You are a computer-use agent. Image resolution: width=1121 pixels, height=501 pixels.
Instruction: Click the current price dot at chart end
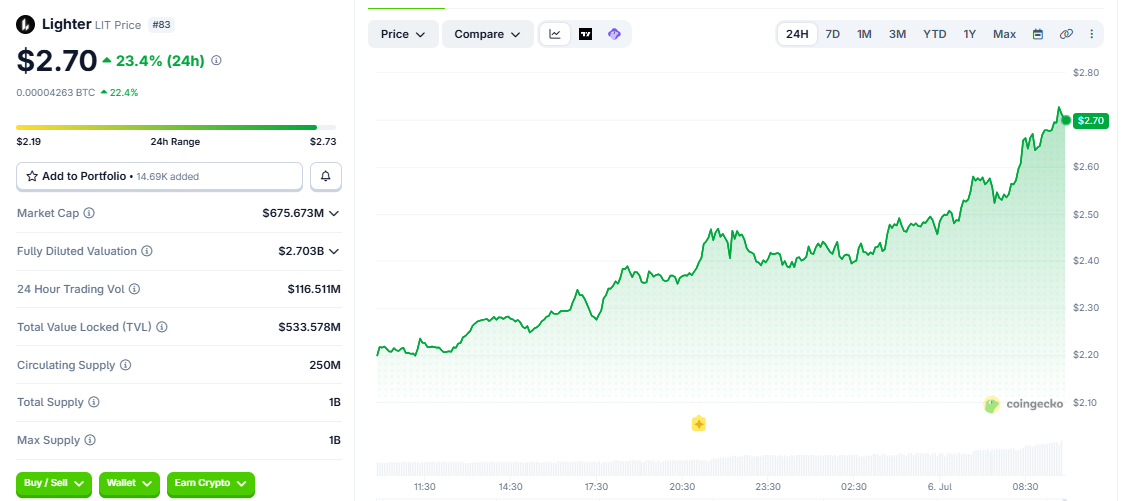coord(1066,120)
